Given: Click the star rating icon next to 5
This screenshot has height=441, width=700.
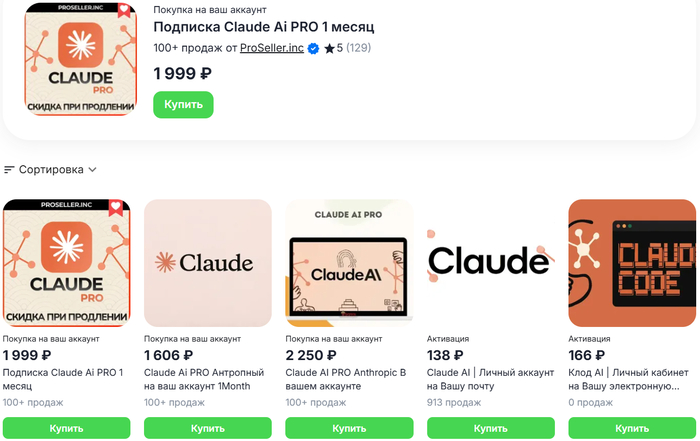Looking at the screenshot, I should pyautogui.click(x=329, y=48).
